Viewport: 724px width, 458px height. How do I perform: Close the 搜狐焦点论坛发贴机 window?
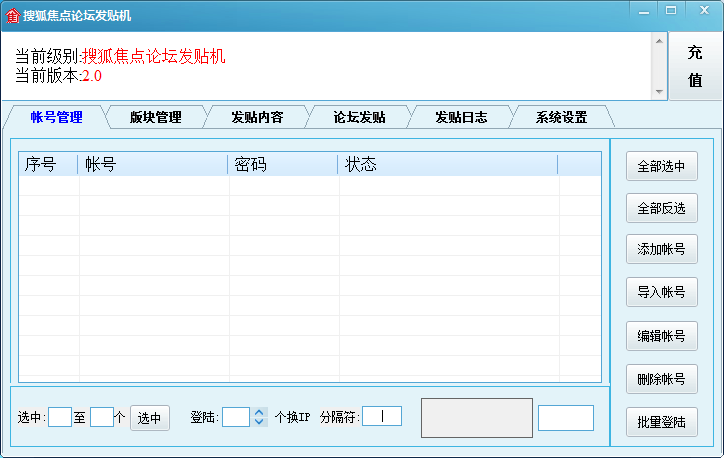pos(704,11)
